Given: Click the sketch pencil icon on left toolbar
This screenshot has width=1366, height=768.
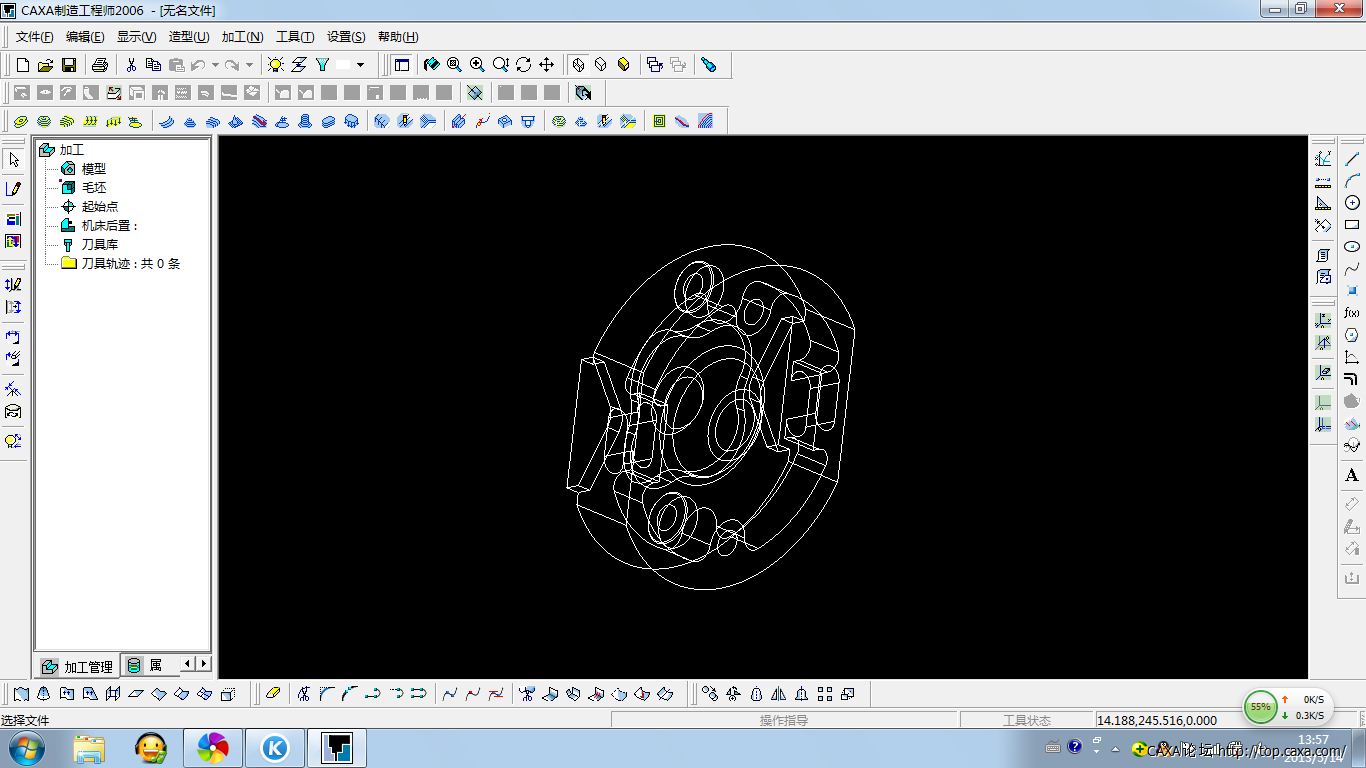Looking at the screenshot, I should coord(13,188).
